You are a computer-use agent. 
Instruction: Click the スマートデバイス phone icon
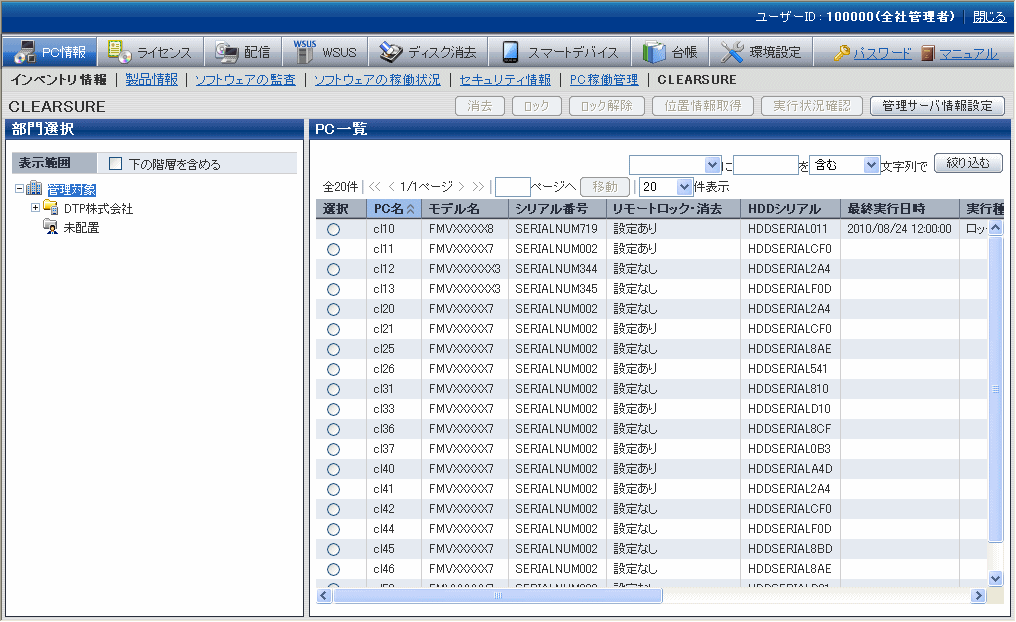(510, 52)
